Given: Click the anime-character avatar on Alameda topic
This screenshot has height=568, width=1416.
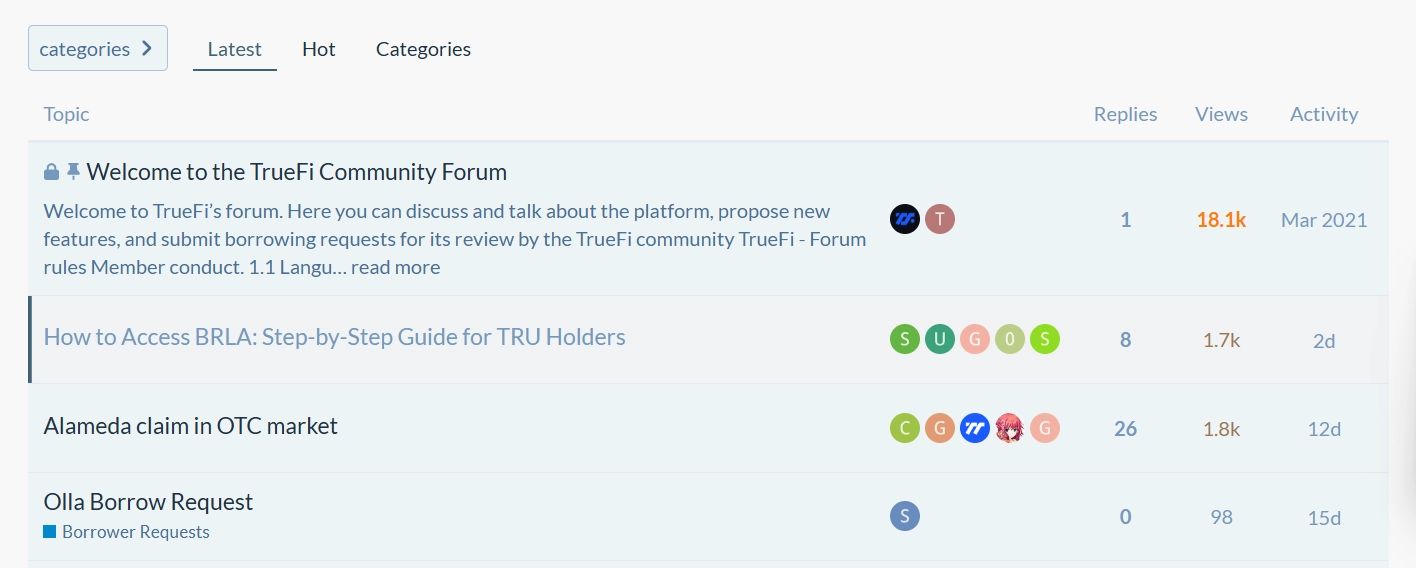Looking at the screenshot, I should (1010, 428).
